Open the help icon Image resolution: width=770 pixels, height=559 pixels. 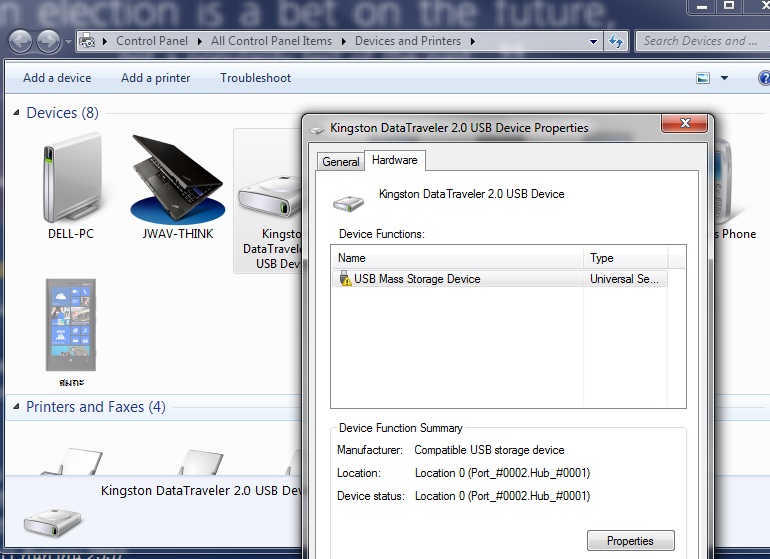click(764, 78)
